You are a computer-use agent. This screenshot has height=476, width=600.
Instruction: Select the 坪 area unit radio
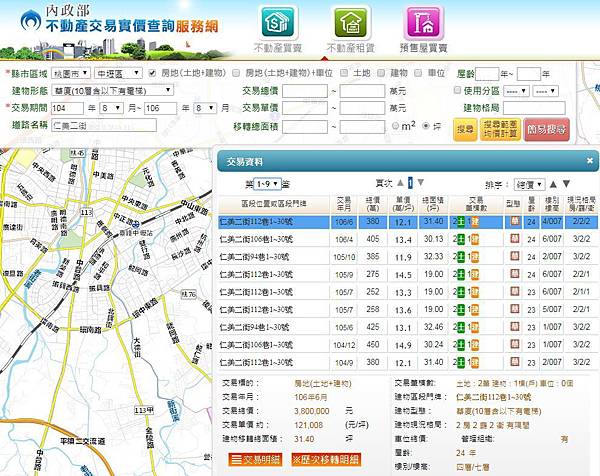tap(426, 126)
